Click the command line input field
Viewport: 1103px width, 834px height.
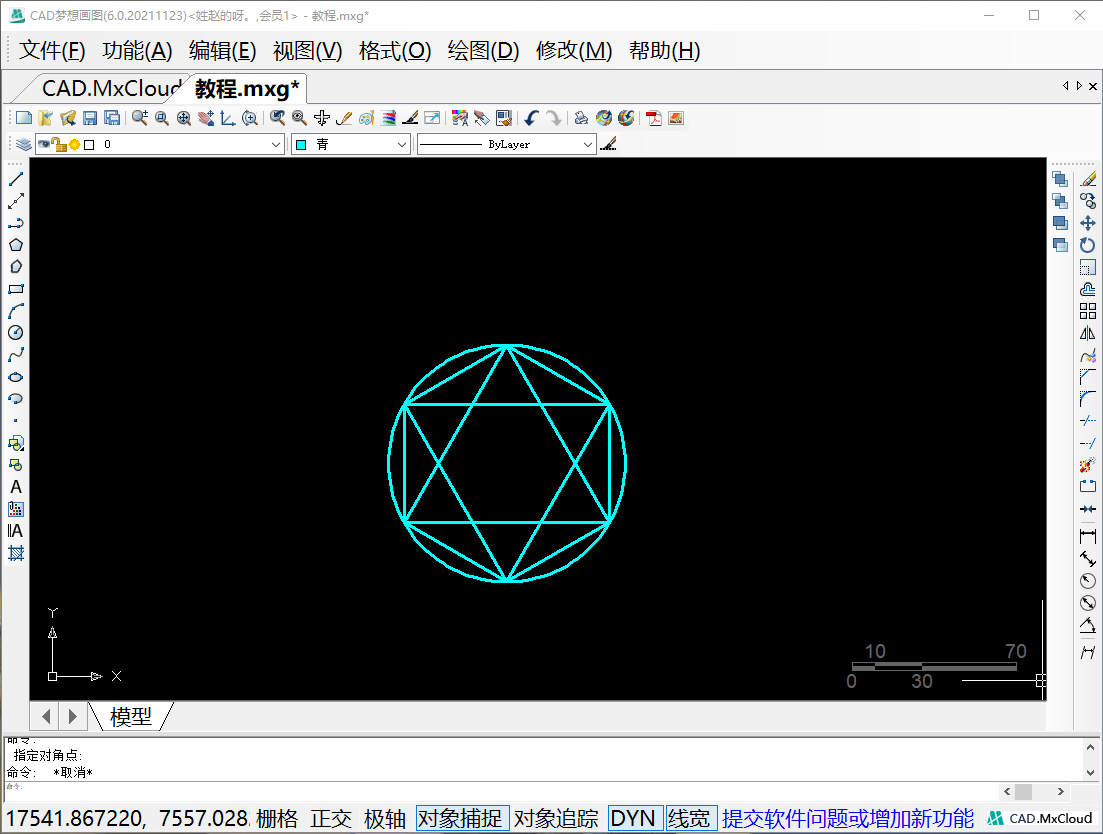[500, 791]
